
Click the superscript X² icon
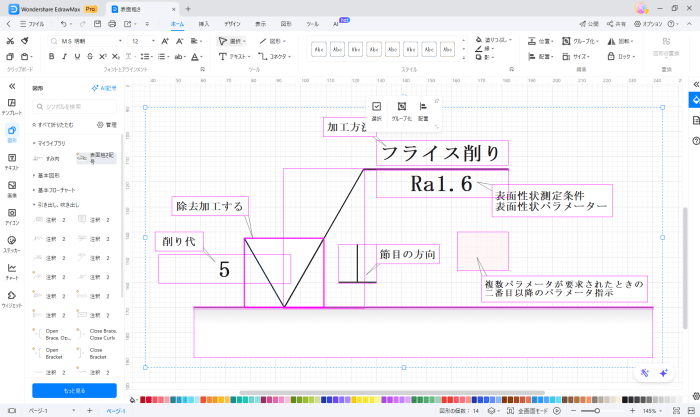[x=103, y=57]
